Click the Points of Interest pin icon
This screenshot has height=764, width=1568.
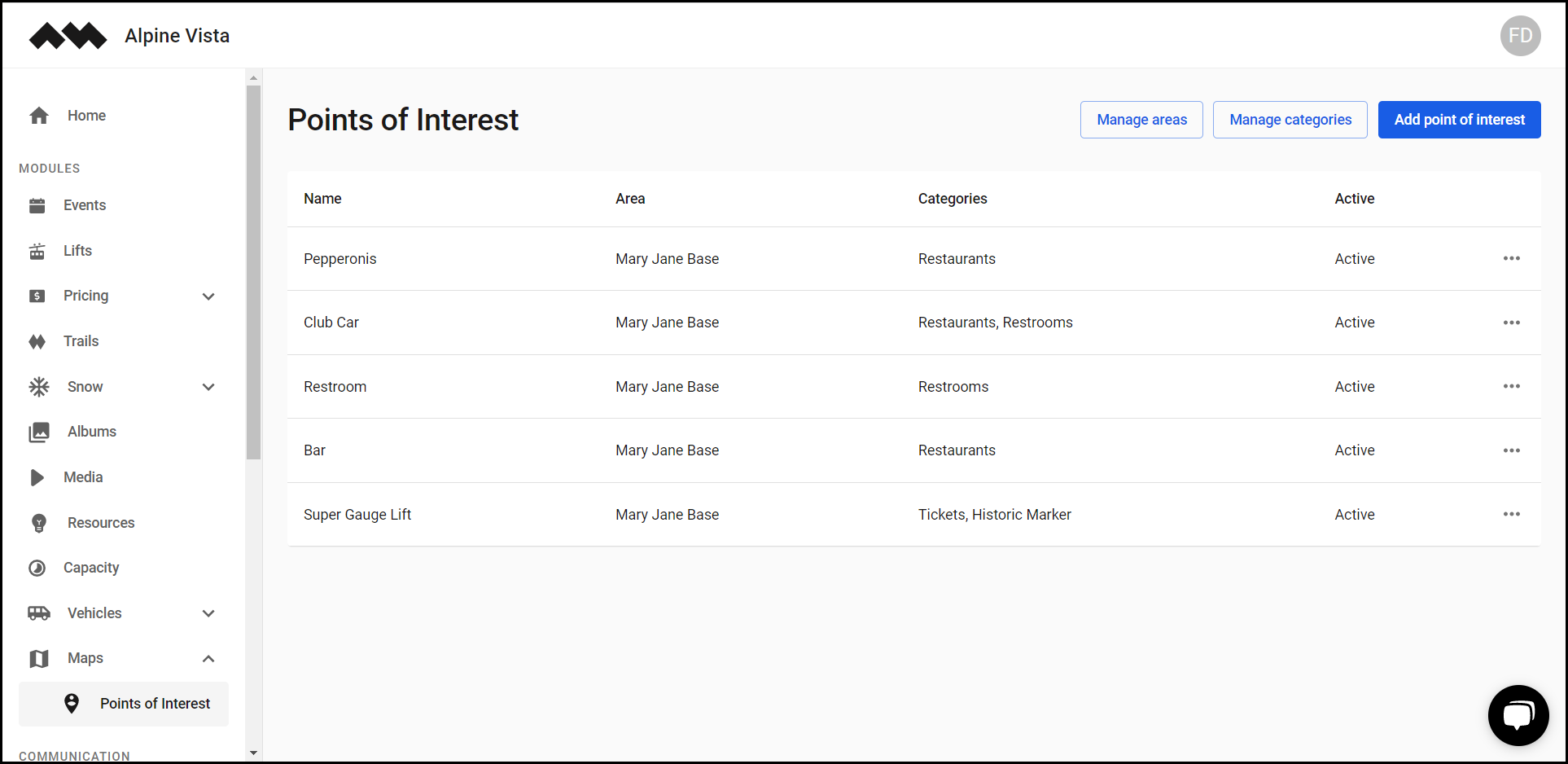click(72, 704)
